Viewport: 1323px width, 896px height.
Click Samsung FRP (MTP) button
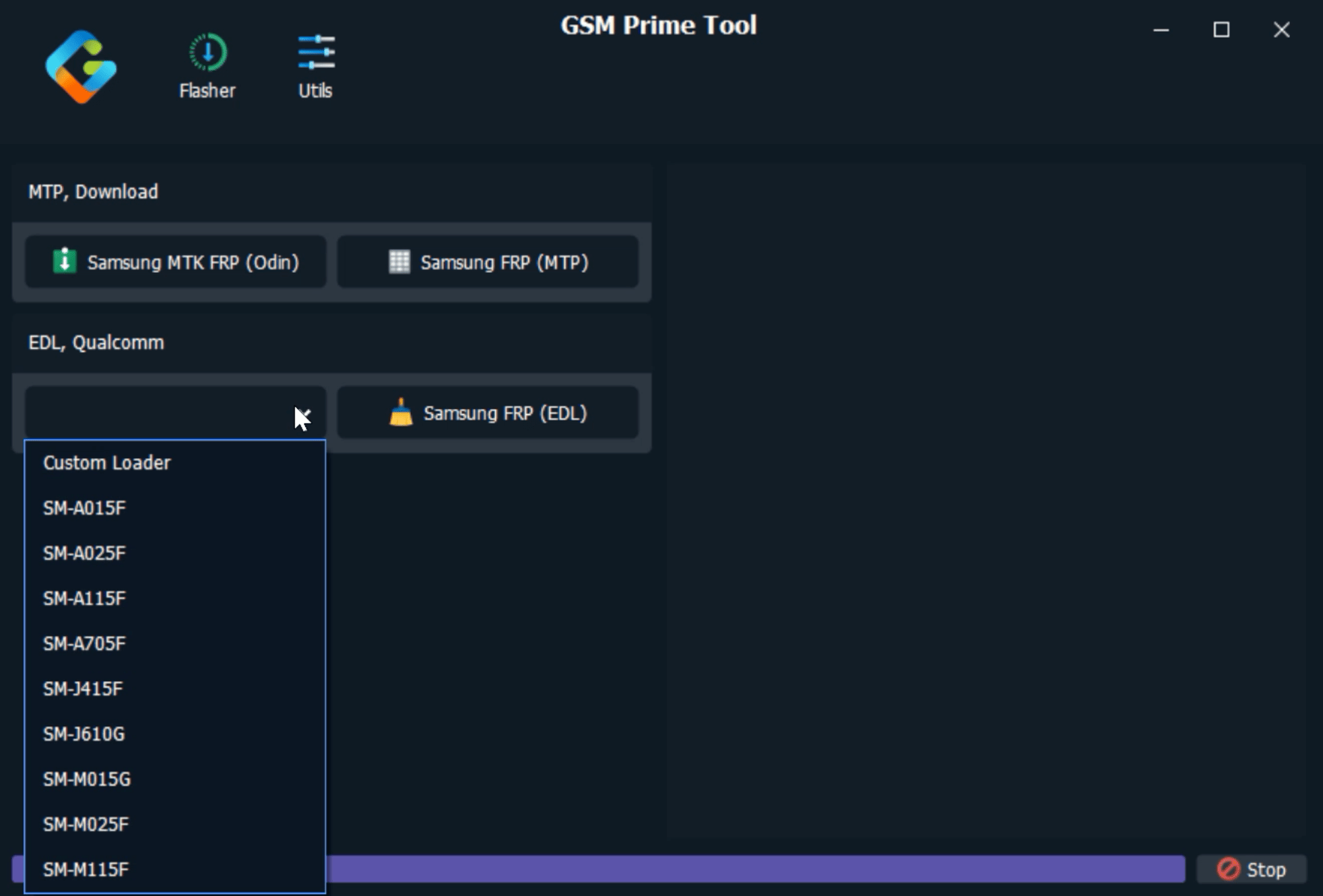coord(488,262)
